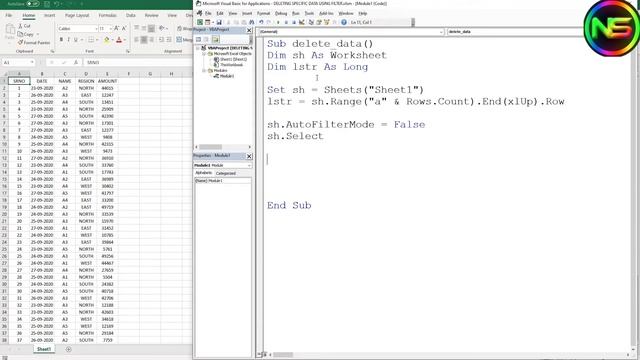Click the Borders icon in Excel ribbon
The width and height of the screenshot is (640, 360).
(91, 40)
